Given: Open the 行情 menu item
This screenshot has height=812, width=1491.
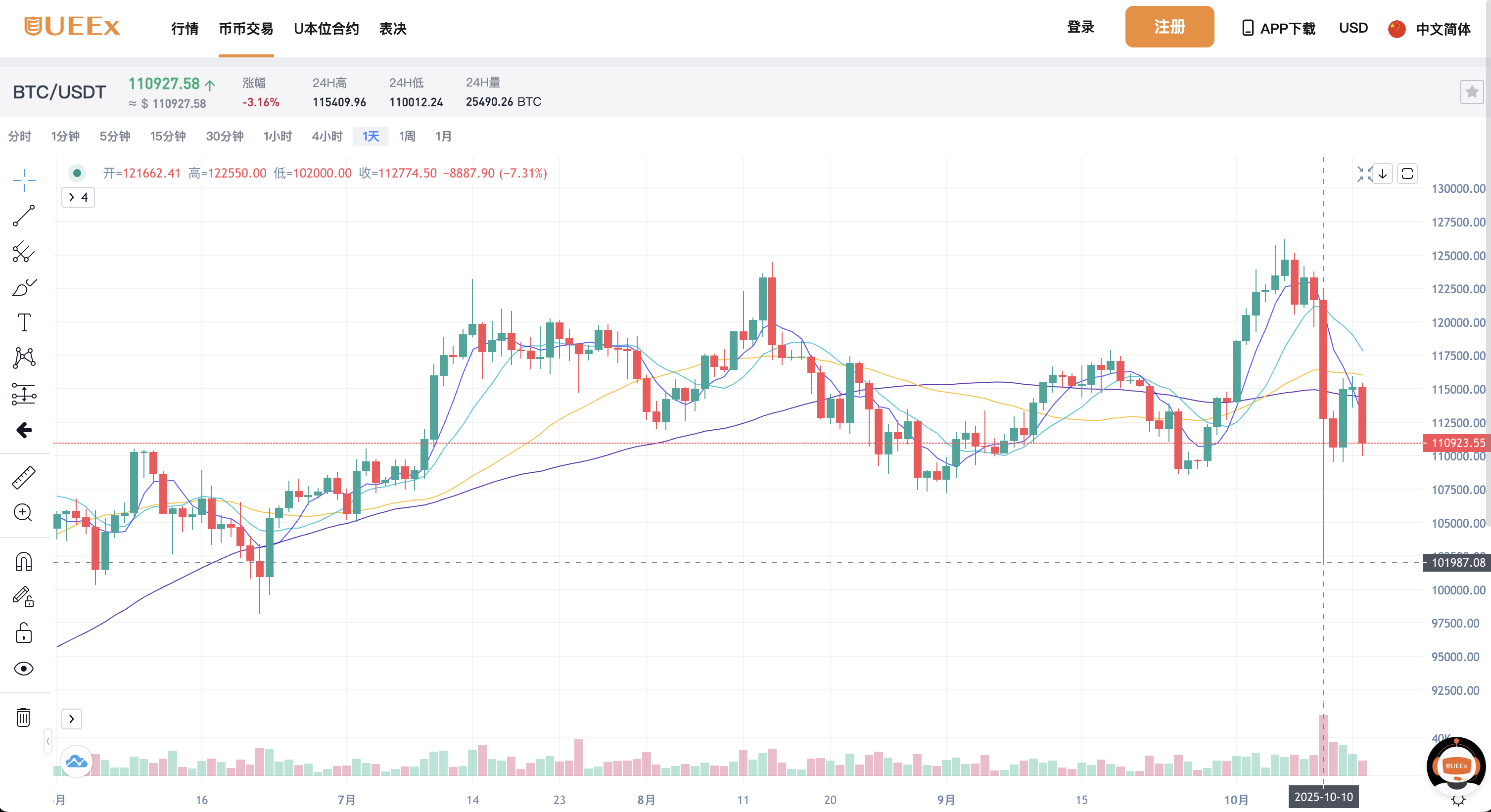Looking at the screenshot, I should pos(184,28).
